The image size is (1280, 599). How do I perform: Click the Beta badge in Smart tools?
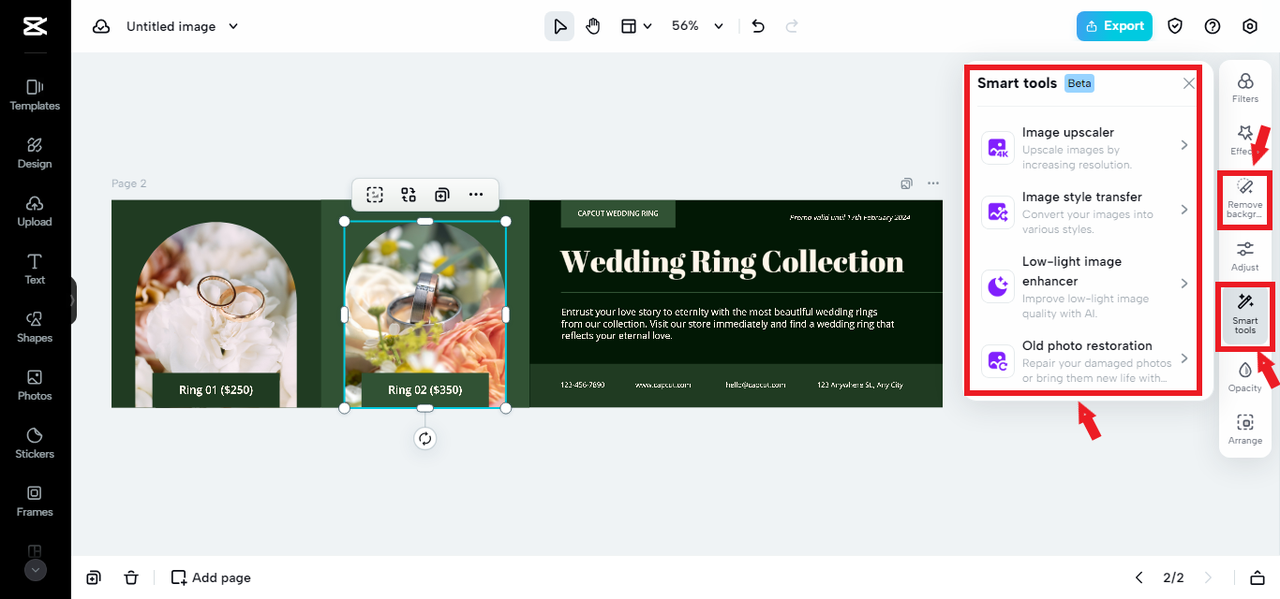pyautogui.click(x=1079, y=83)
